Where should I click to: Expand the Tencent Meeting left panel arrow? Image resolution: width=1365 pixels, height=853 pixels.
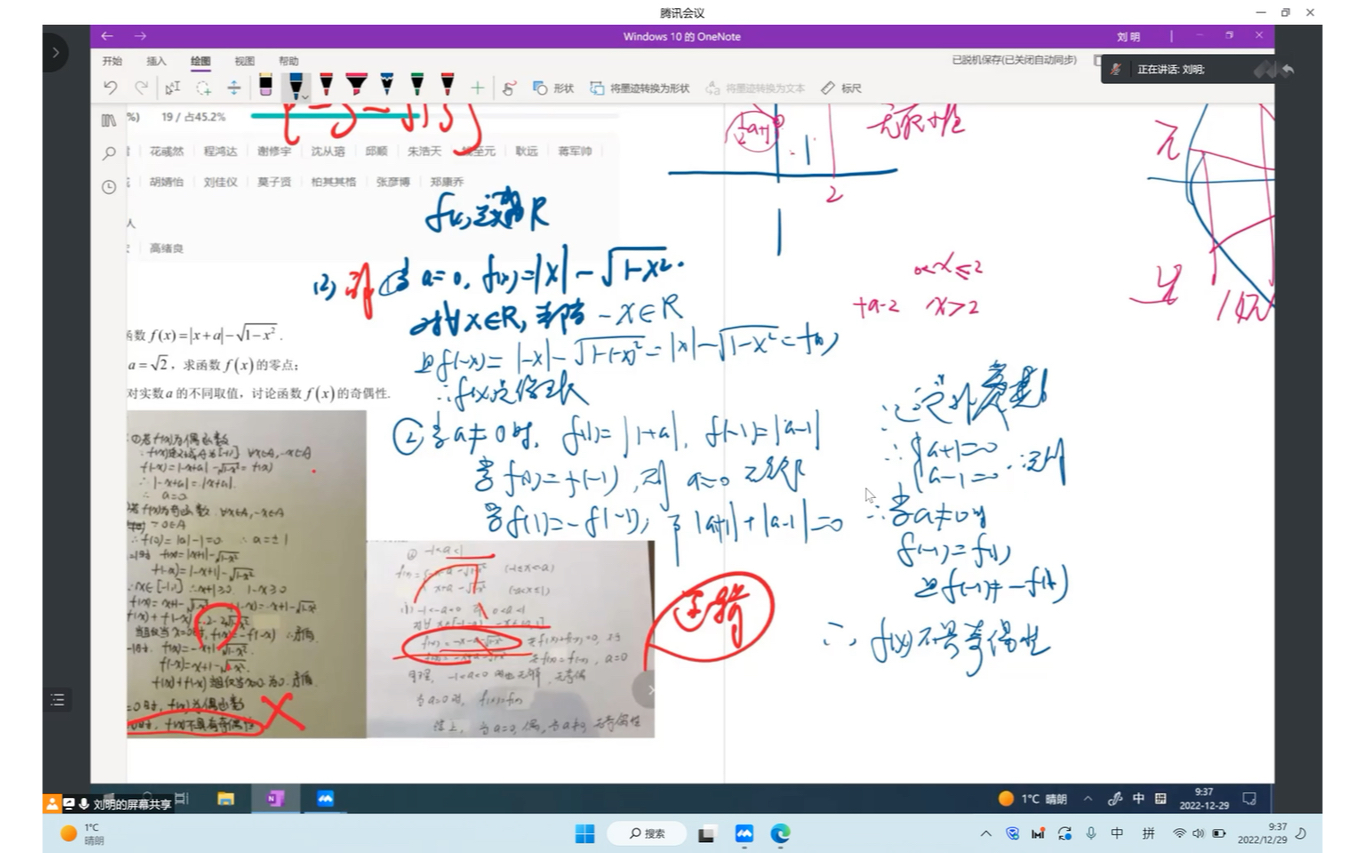click(x=55, y=52)
